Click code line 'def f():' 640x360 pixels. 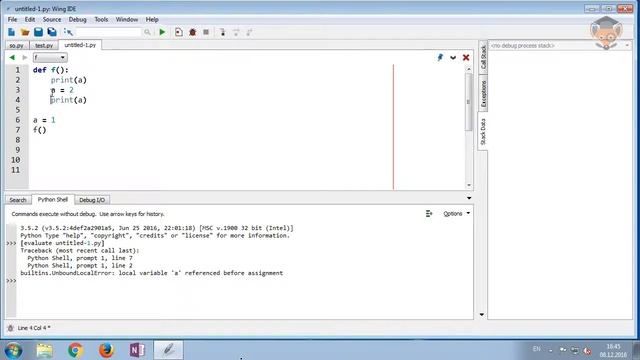point(51,70)
